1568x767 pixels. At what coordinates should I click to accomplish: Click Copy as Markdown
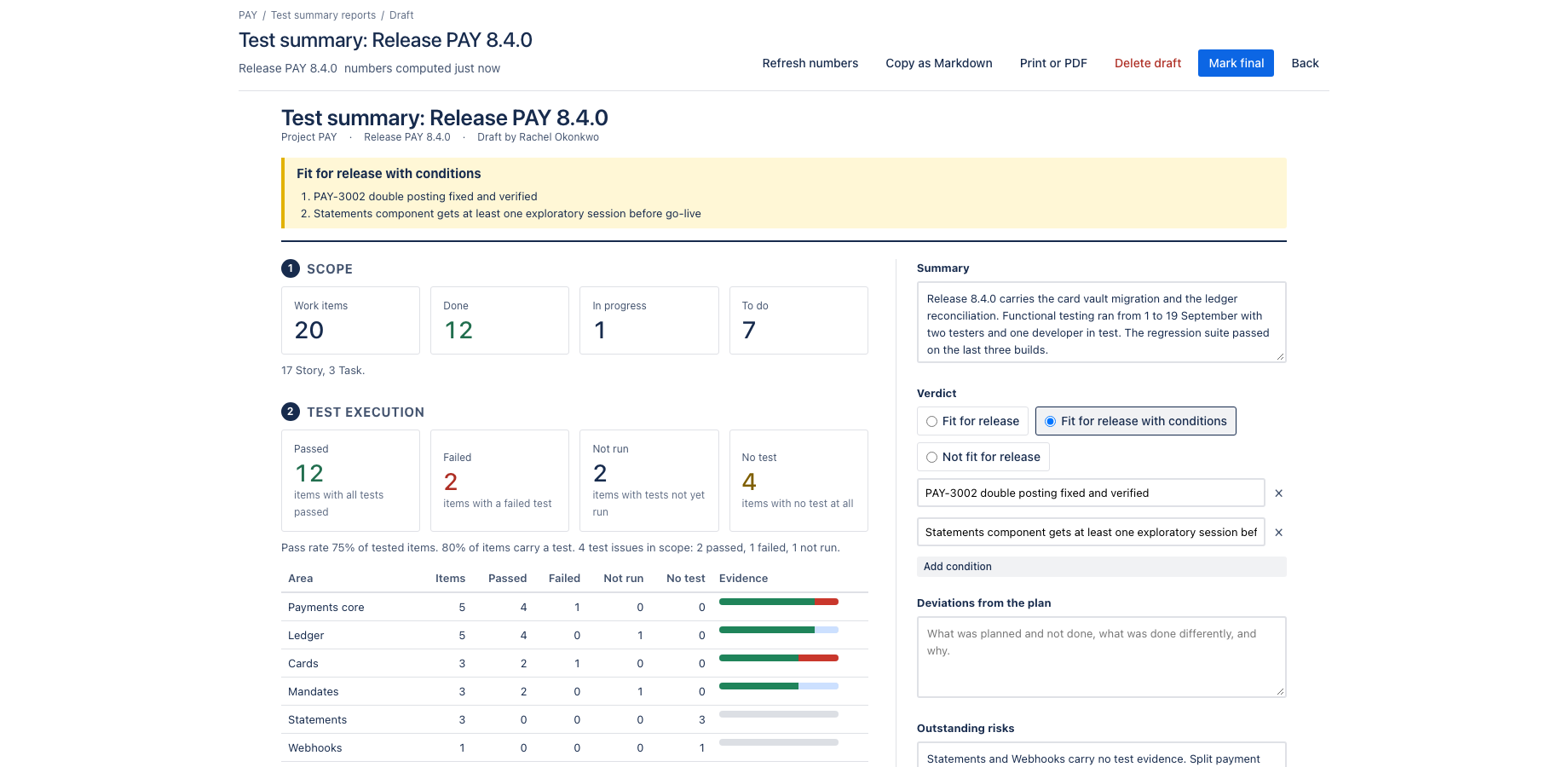(939, 63)
